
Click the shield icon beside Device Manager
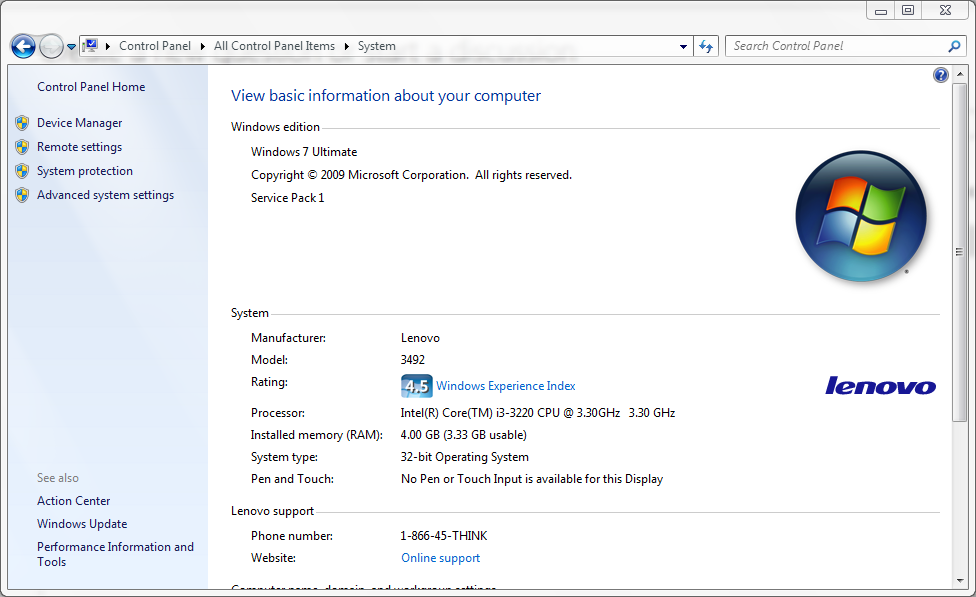click(22, 123)
